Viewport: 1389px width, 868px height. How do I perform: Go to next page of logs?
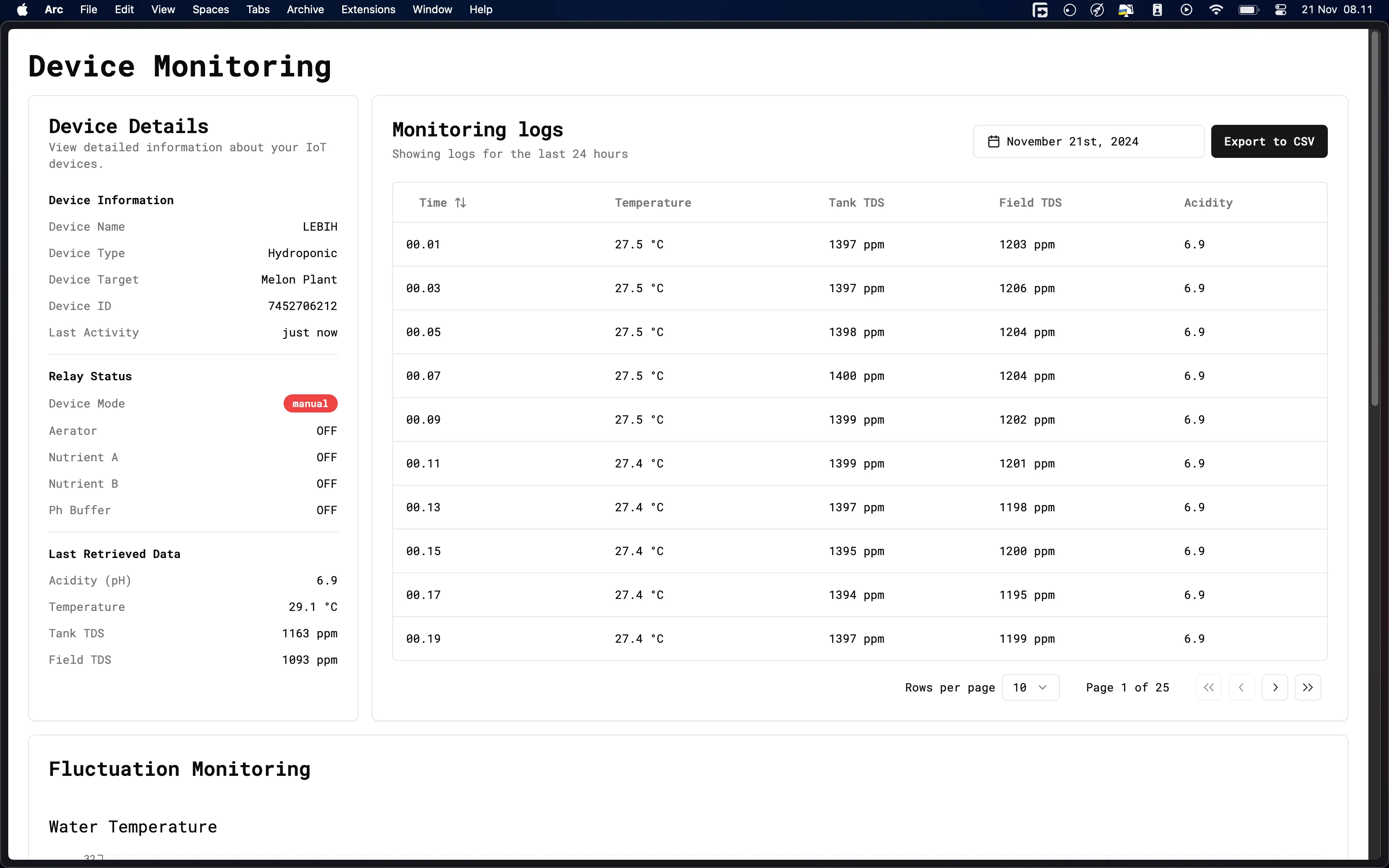(x=1275, y=688)
